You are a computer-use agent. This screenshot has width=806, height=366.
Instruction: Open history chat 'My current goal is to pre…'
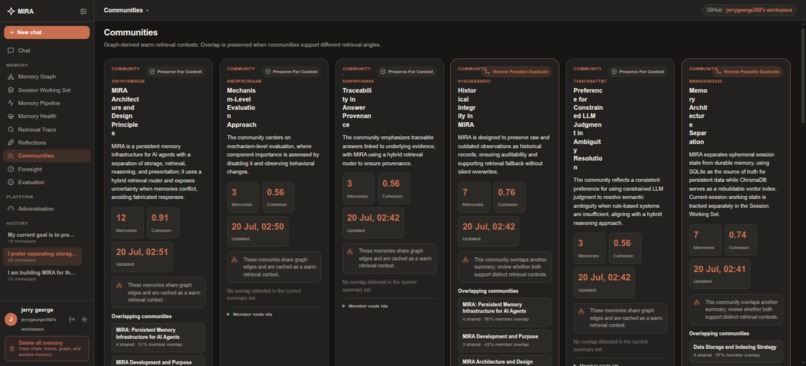point(43,237)
